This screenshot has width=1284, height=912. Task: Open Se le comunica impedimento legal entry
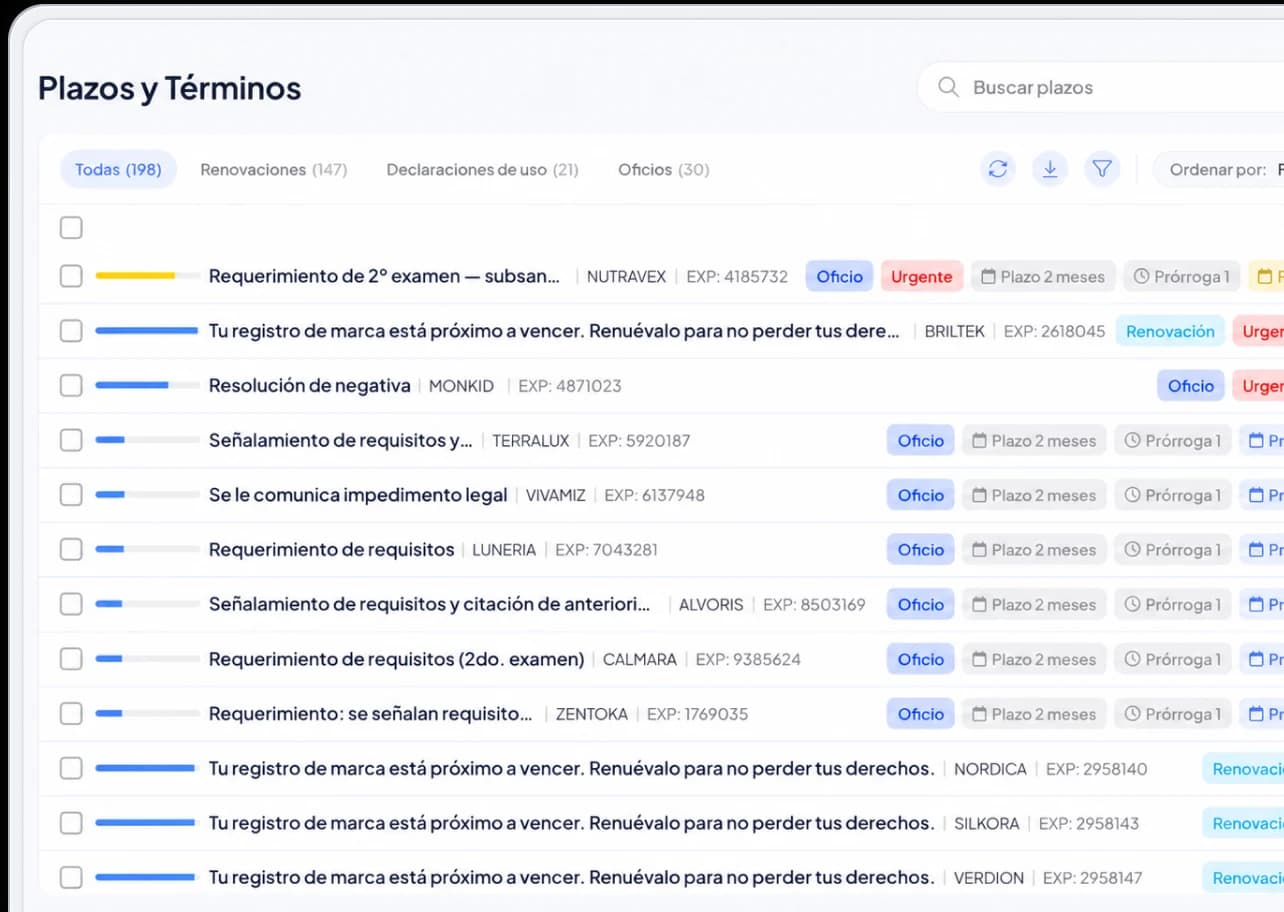click(x=358, y=495)
